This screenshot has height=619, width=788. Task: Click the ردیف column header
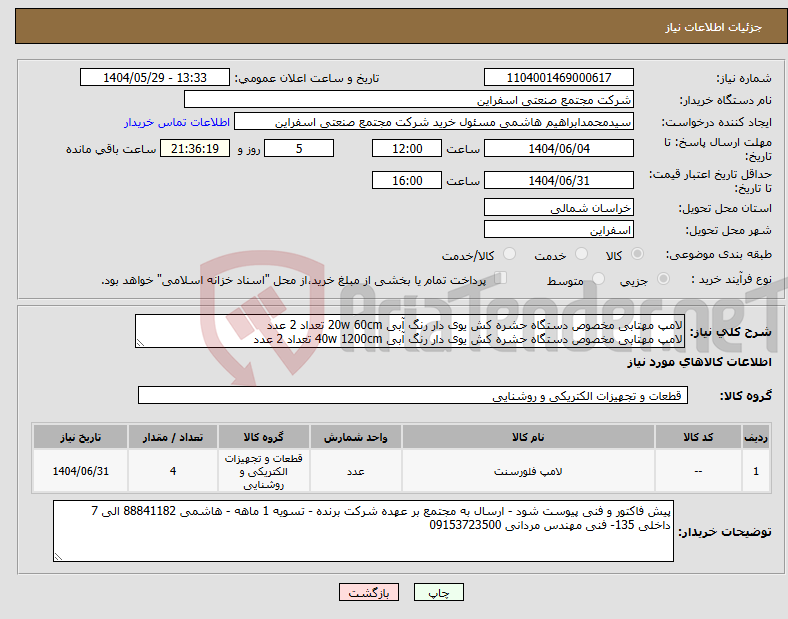(x=756, y=437)
